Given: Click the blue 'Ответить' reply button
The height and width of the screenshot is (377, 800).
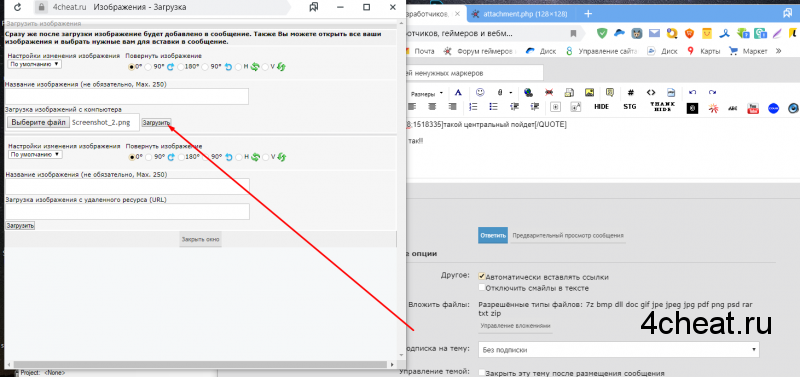Looking at the screenshot, I should pyautogui.click(x=493, y=235).
